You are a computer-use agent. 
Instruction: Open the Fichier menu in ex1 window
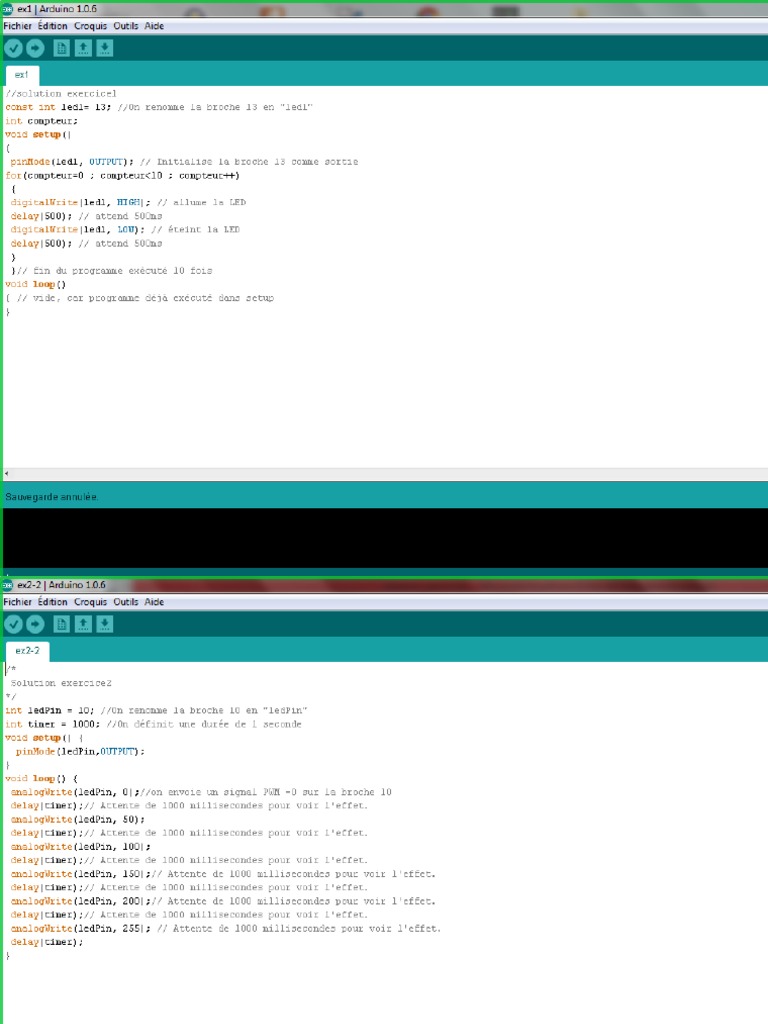(x=17, y=26)
